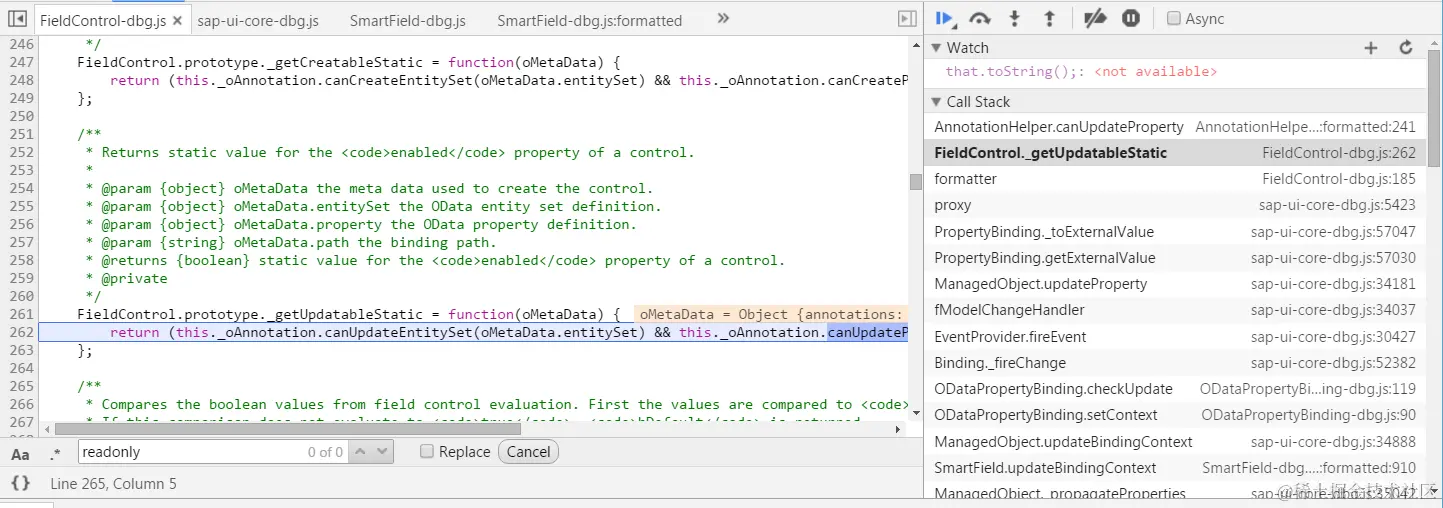Click the code editor vertical scrollbar thumb
Image resolution: width=1443 pixels, height=508 pixels.
(915, 181)
